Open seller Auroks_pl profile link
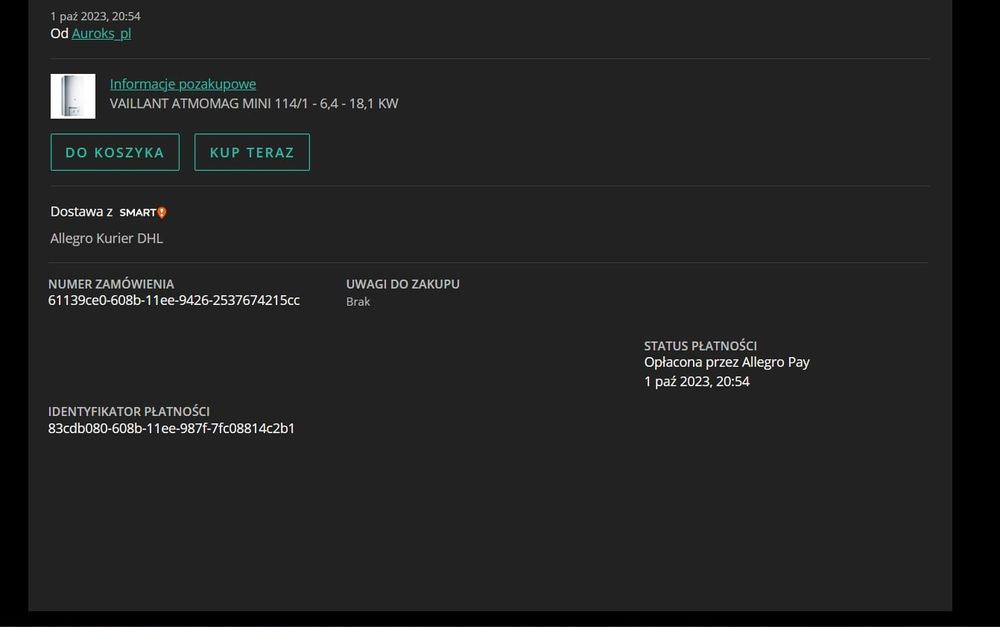Viewport: 1000px width, 627px height. tap(101, 33)
